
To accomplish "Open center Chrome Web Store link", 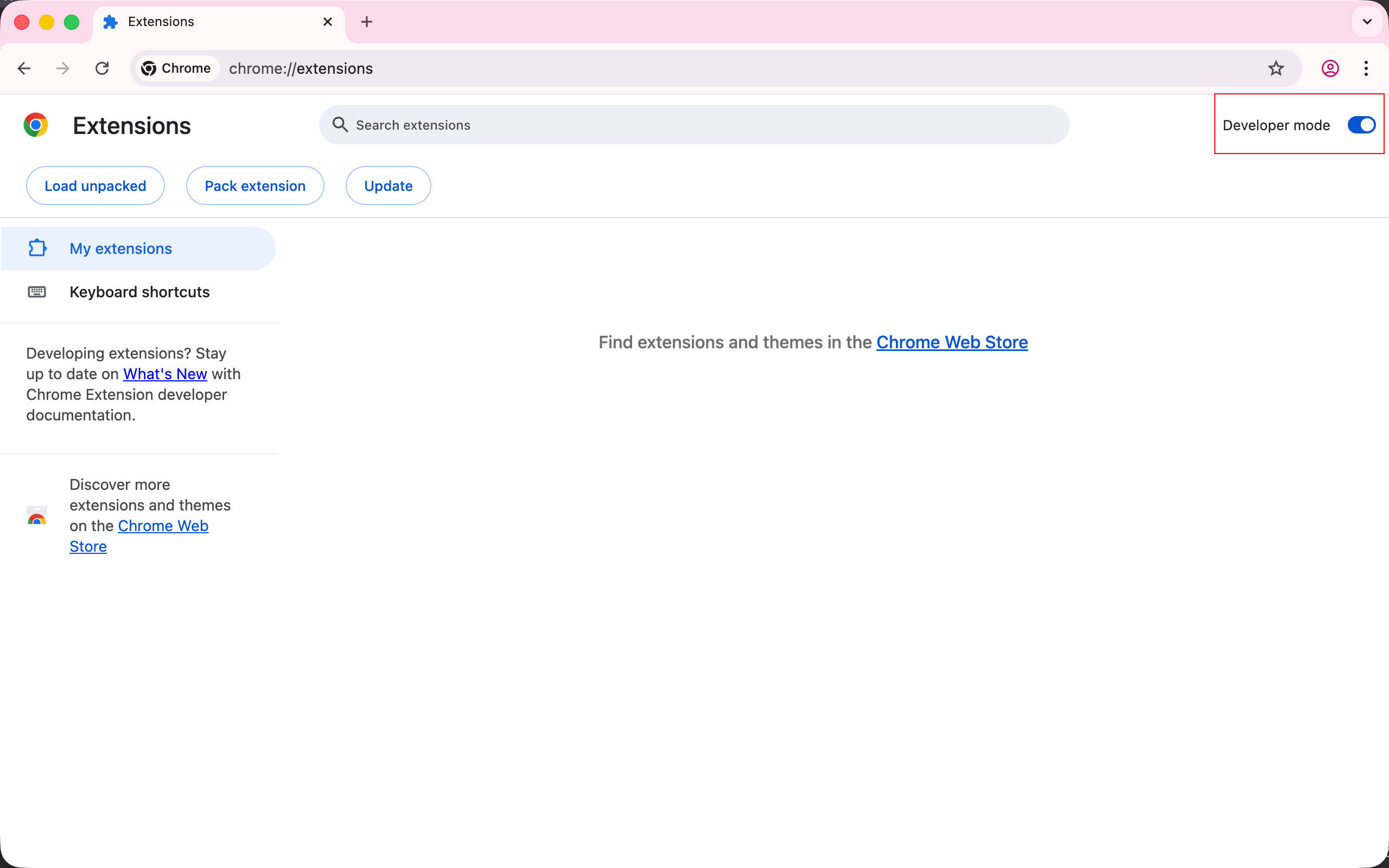I will [x=952, y=342].
